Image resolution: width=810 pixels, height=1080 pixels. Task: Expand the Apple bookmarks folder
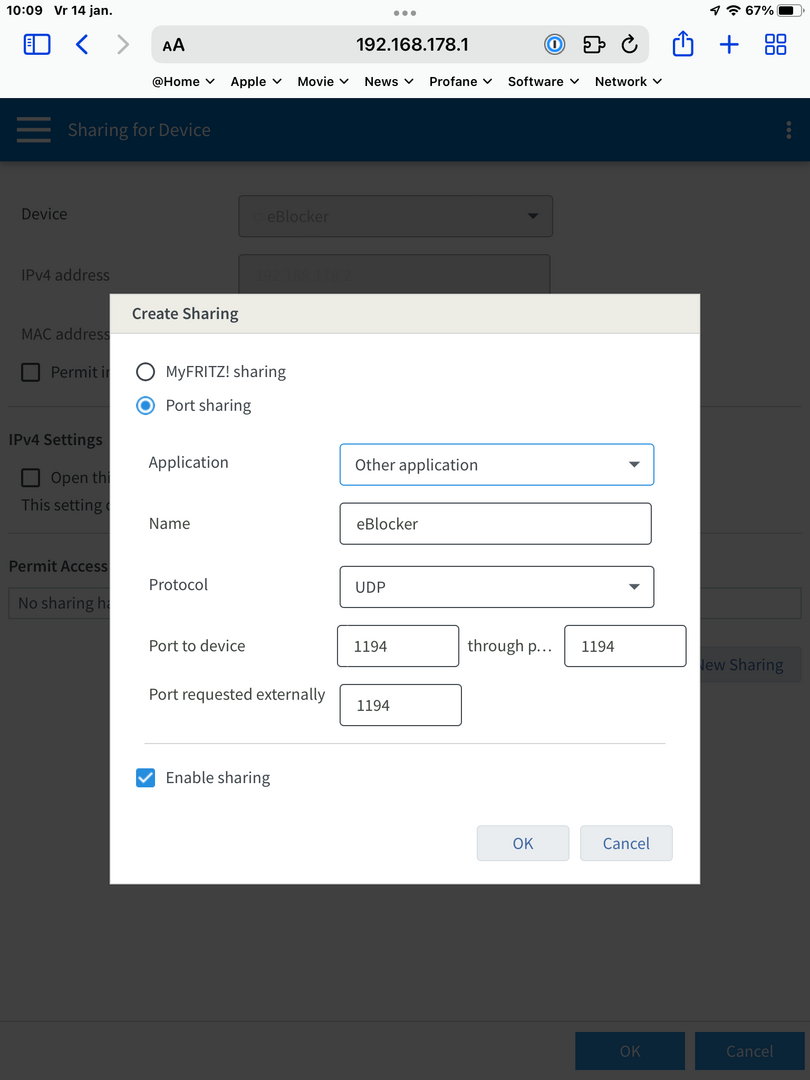click(x=256, y=81)
